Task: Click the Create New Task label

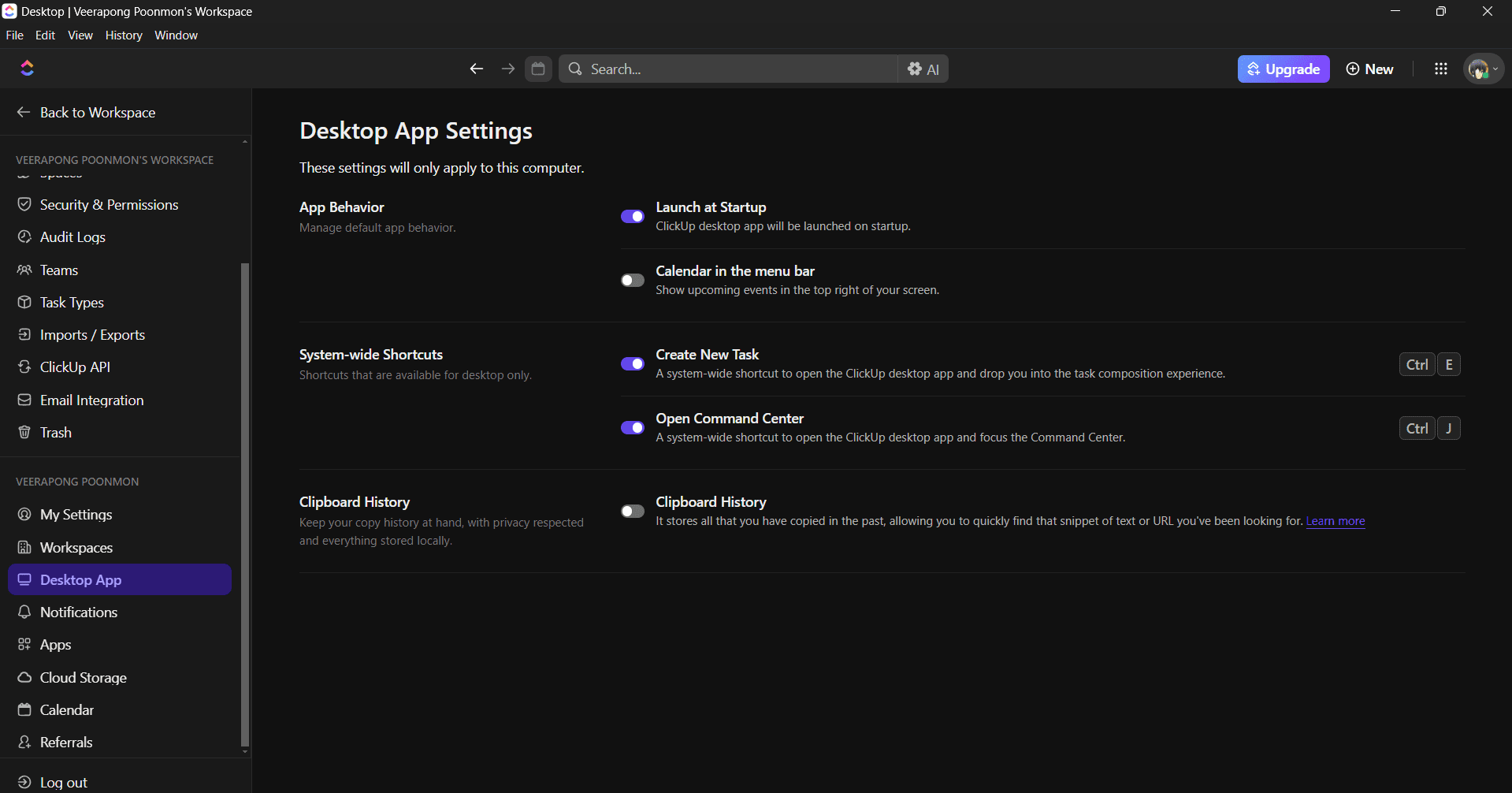Action: [708, 355]
